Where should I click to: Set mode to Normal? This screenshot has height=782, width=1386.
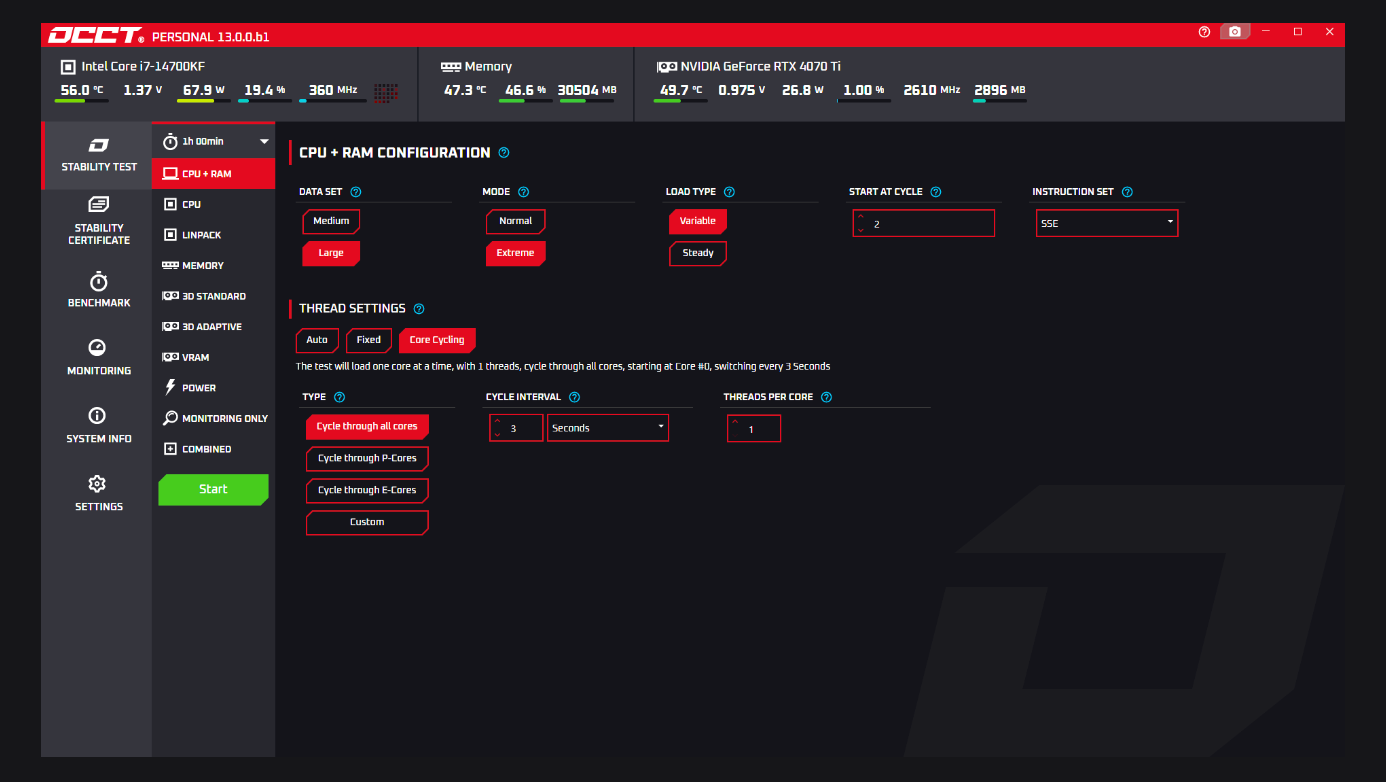tap(515, 221)
